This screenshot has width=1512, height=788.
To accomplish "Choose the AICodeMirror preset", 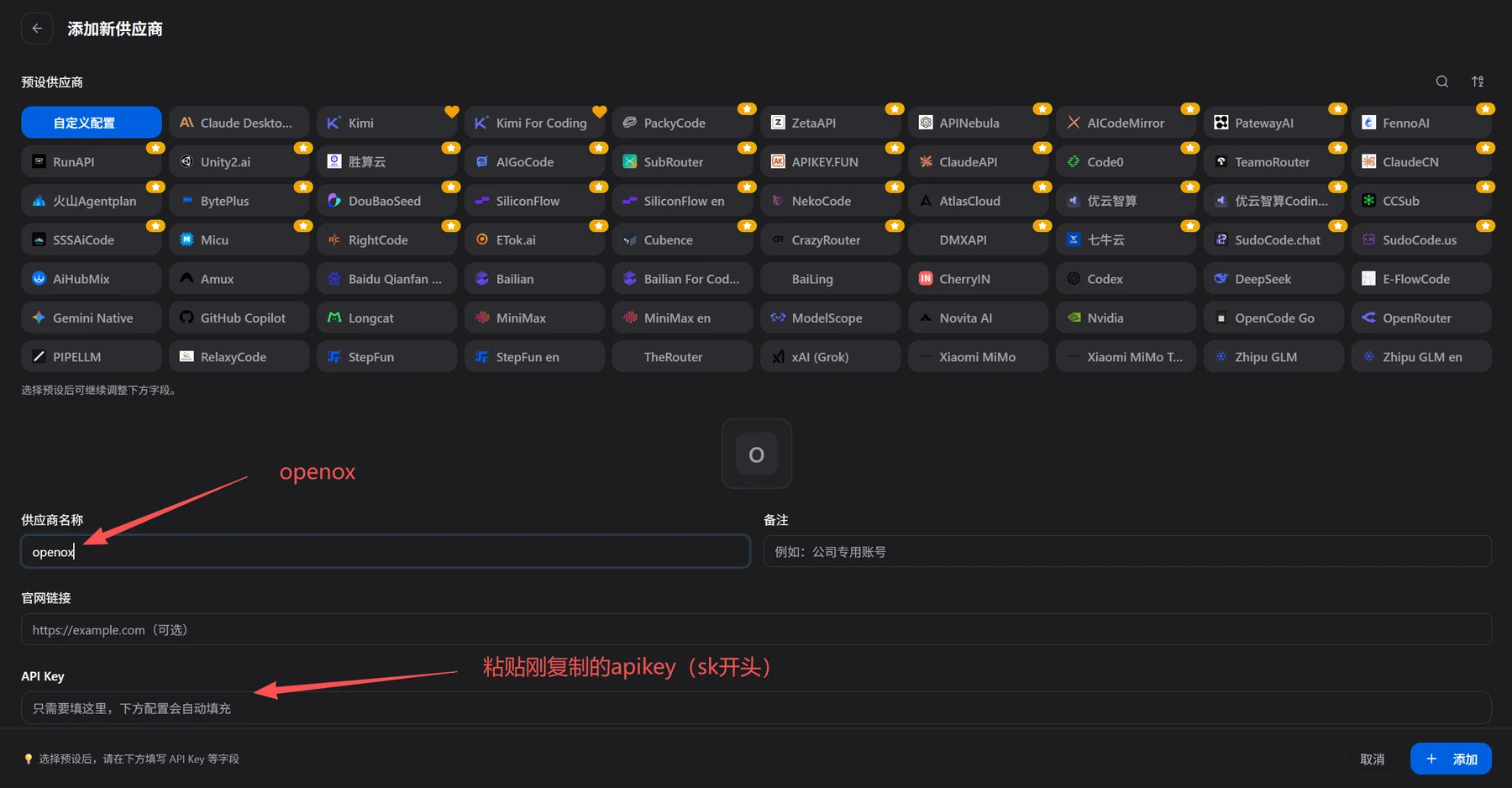I will 1126,123.
